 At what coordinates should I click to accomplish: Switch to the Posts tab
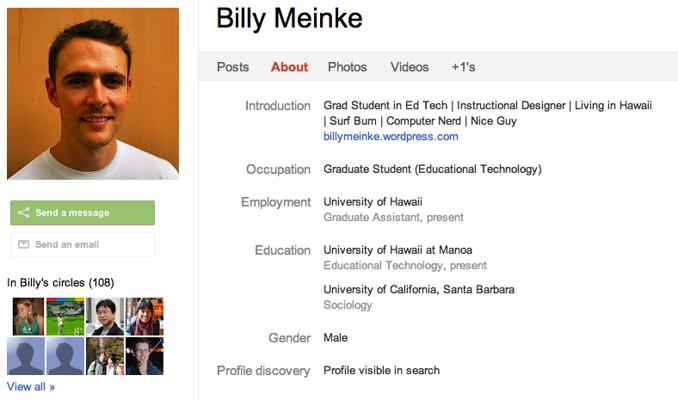[233, 67]
